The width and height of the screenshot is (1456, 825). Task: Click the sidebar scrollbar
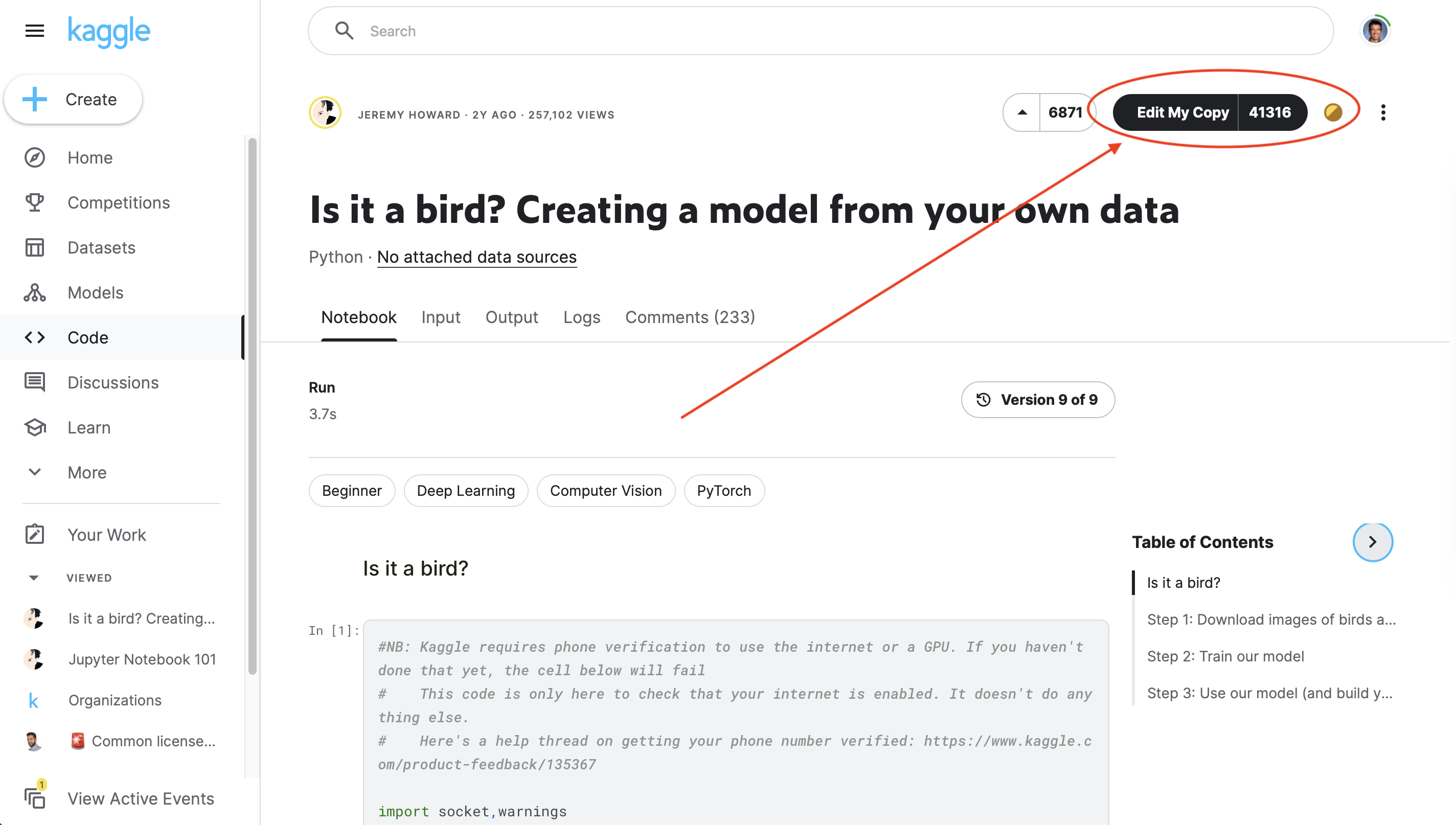tap(252, 406)
